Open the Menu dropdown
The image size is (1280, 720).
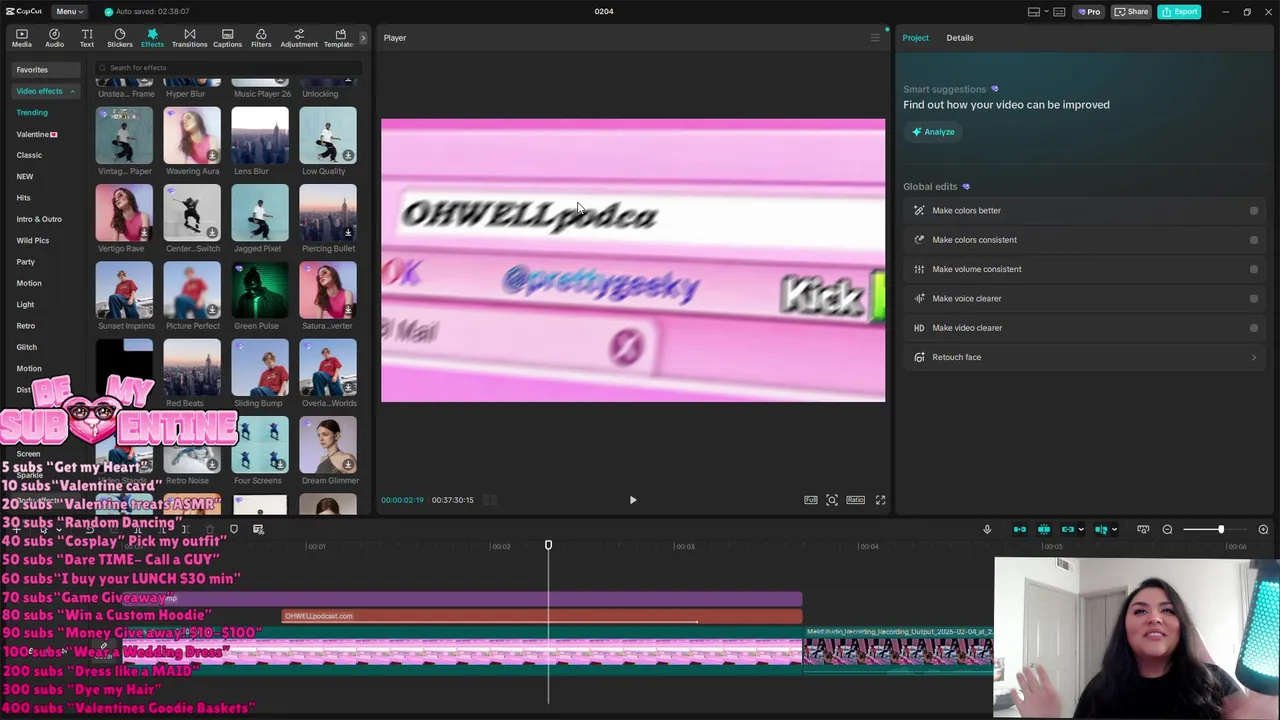68,12
